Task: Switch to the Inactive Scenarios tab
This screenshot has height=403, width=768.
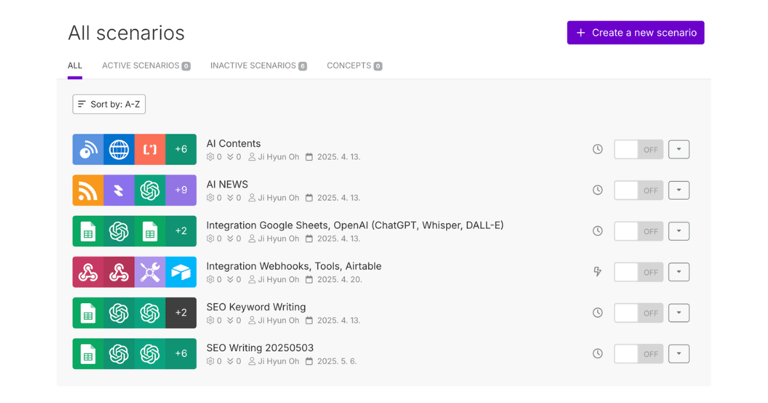Action: coord(258,66)
